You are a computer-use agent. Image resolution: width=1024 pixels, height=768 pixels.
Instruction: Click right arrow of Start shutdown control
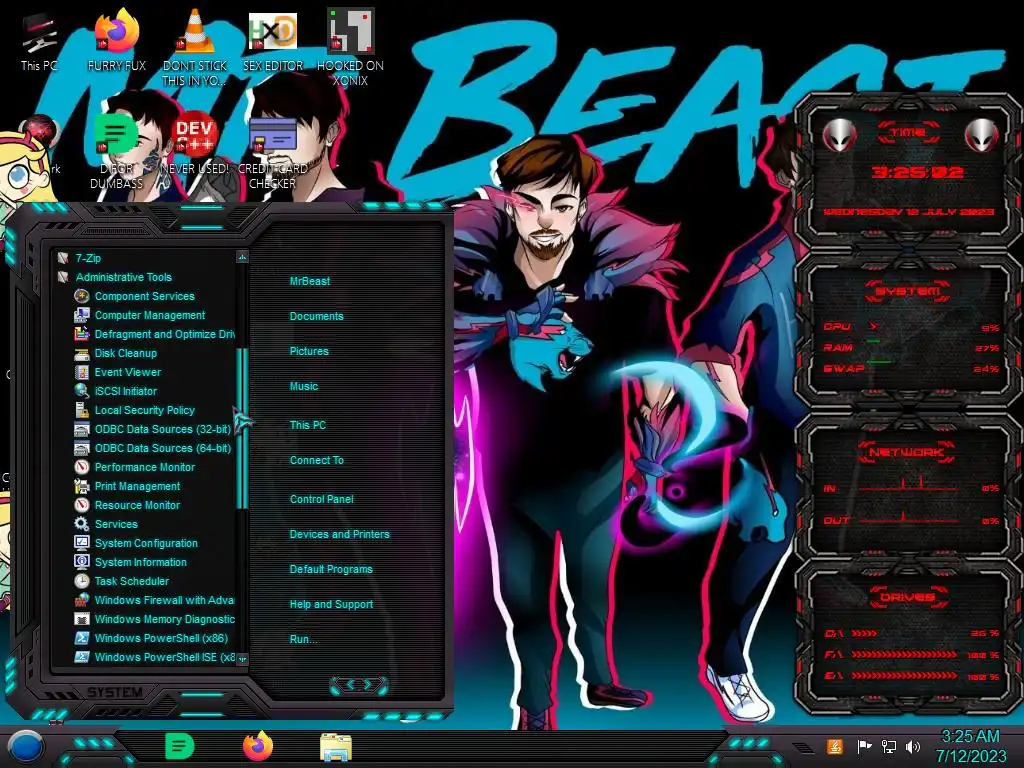368,684
